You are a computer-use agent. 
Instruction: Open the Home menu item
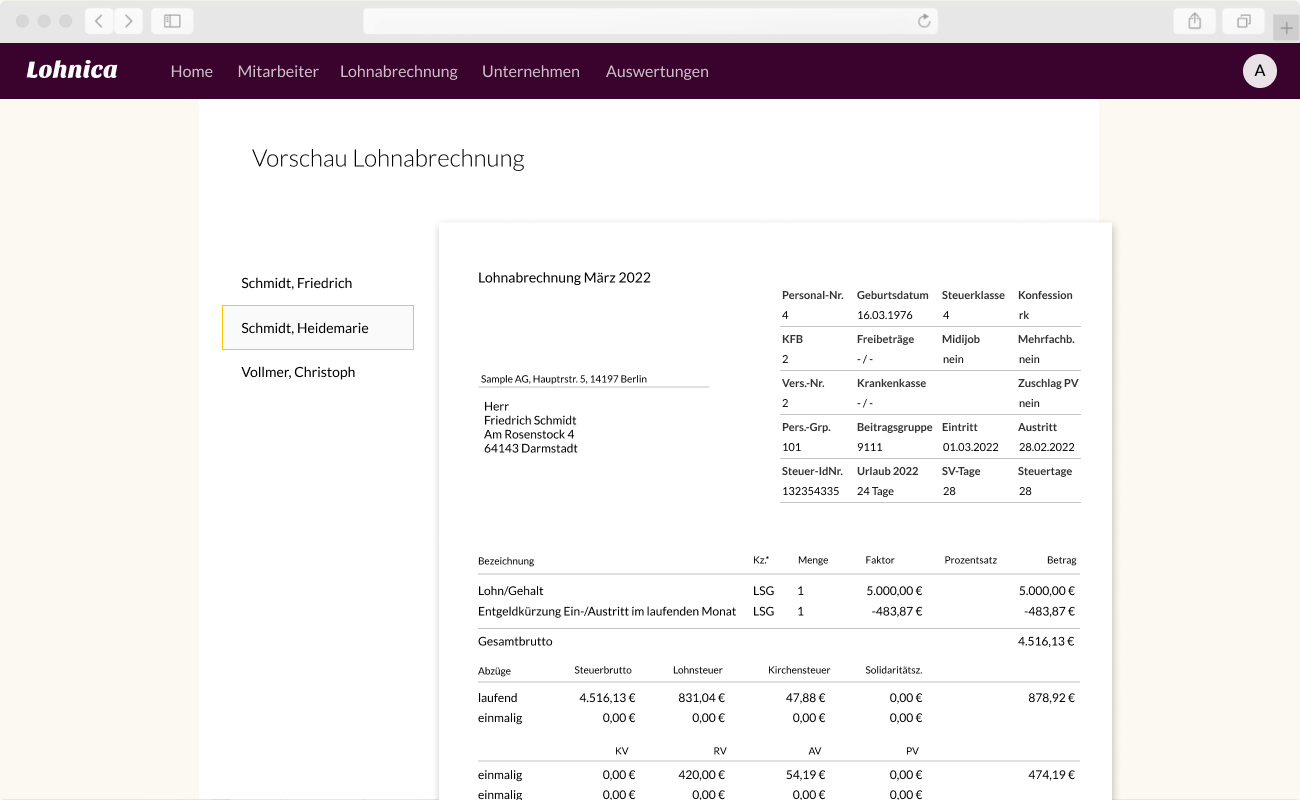[x=192, y=71]
